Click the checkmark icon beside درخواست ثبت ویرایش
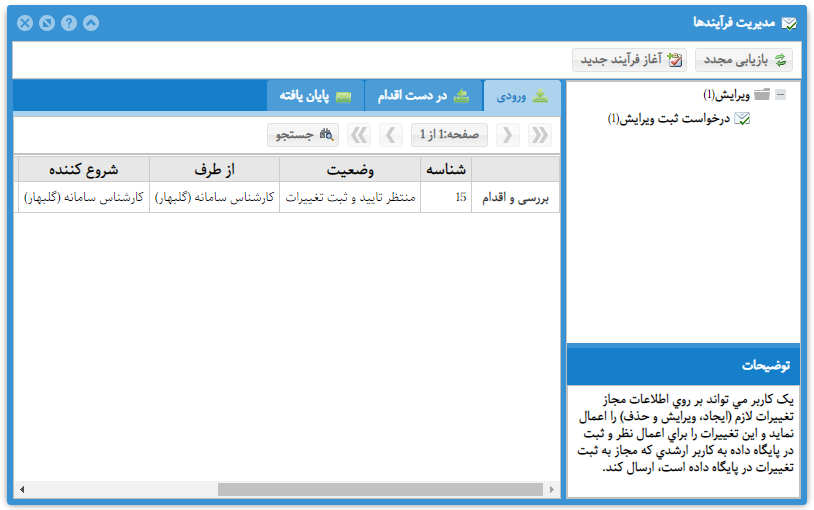This screenshot has height=510, width=814. (742, 119)
